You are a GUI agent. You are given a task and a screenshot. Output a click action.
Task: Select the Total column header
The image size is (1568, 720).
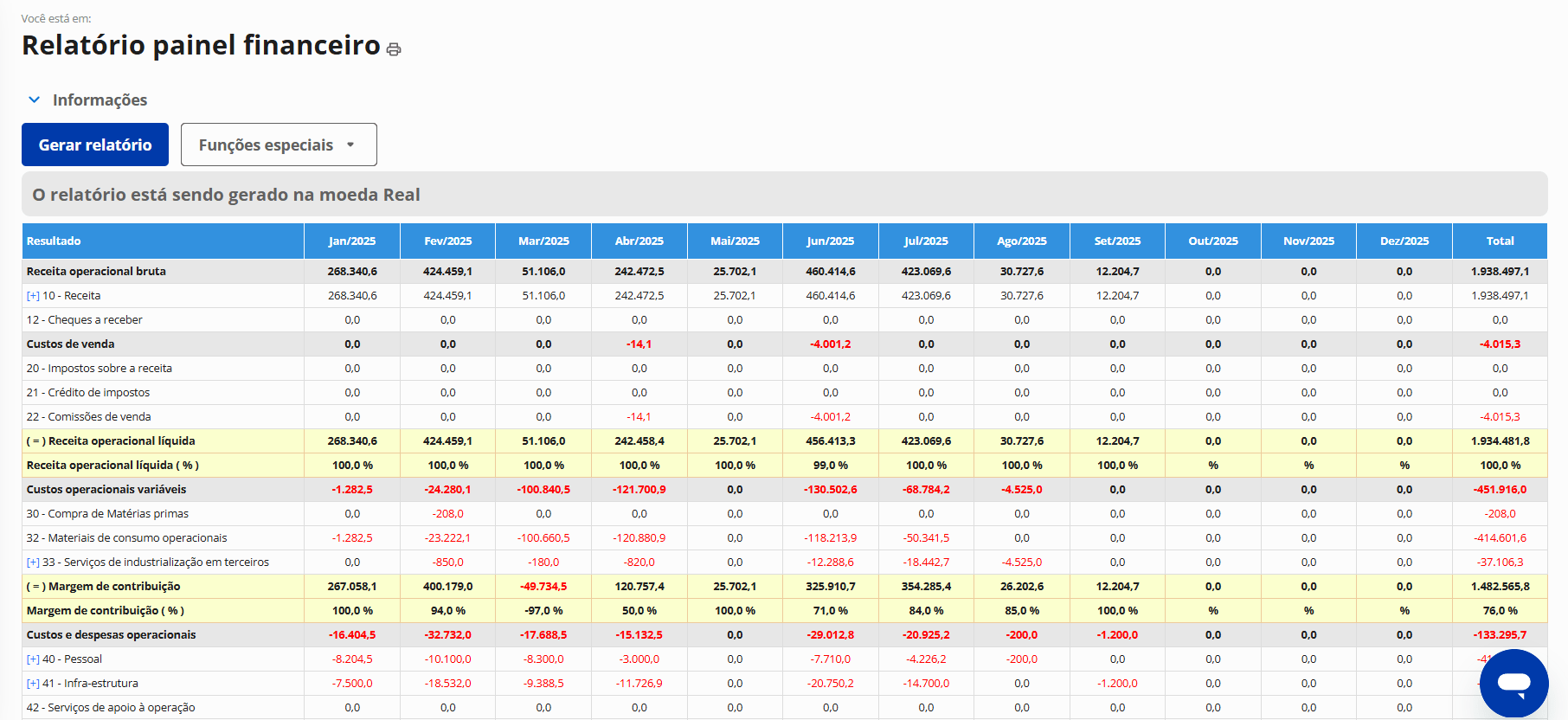point(1500,241)
